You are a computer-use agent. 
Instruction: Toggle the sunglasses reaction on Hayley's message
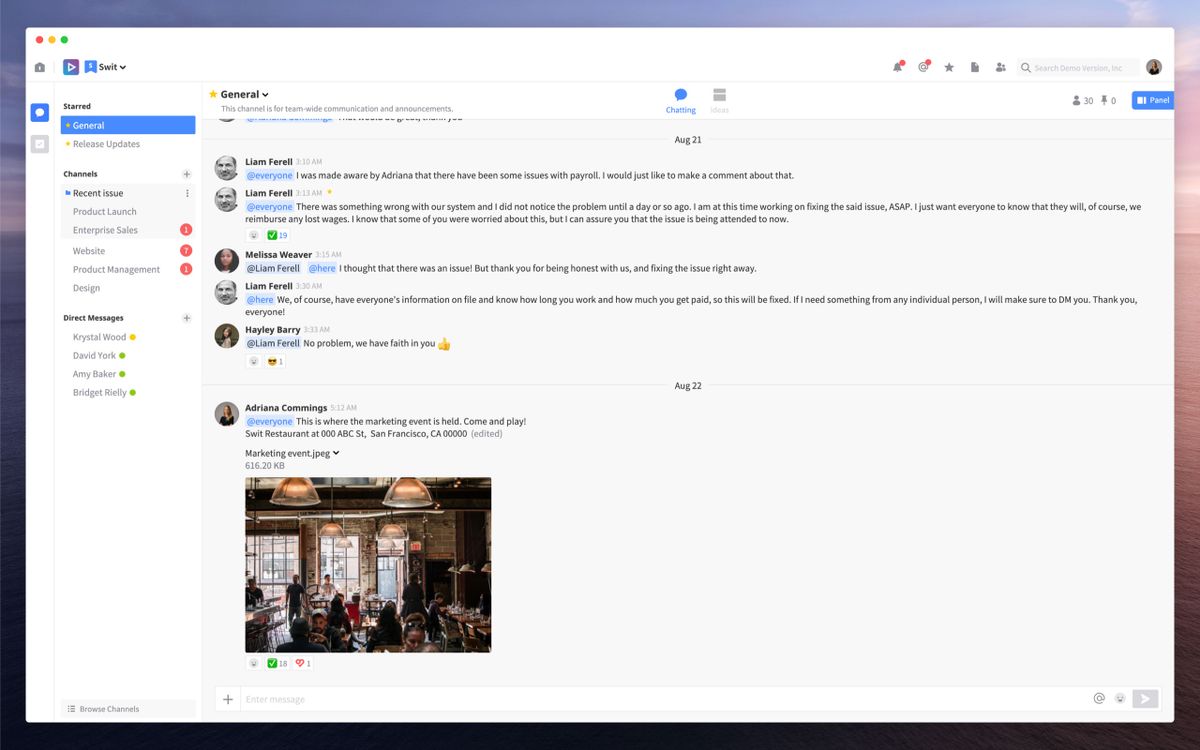(x=272, y=361)
